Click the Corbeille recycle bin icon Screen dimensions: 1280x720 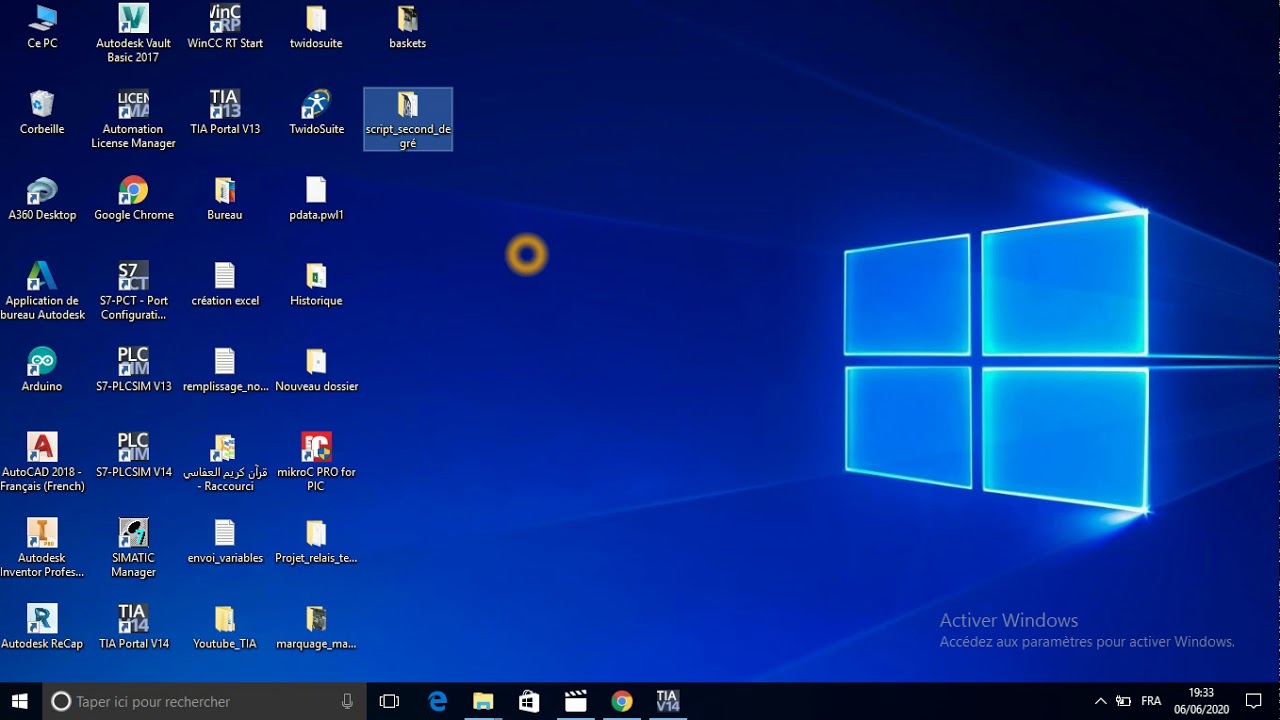[42, 113]
